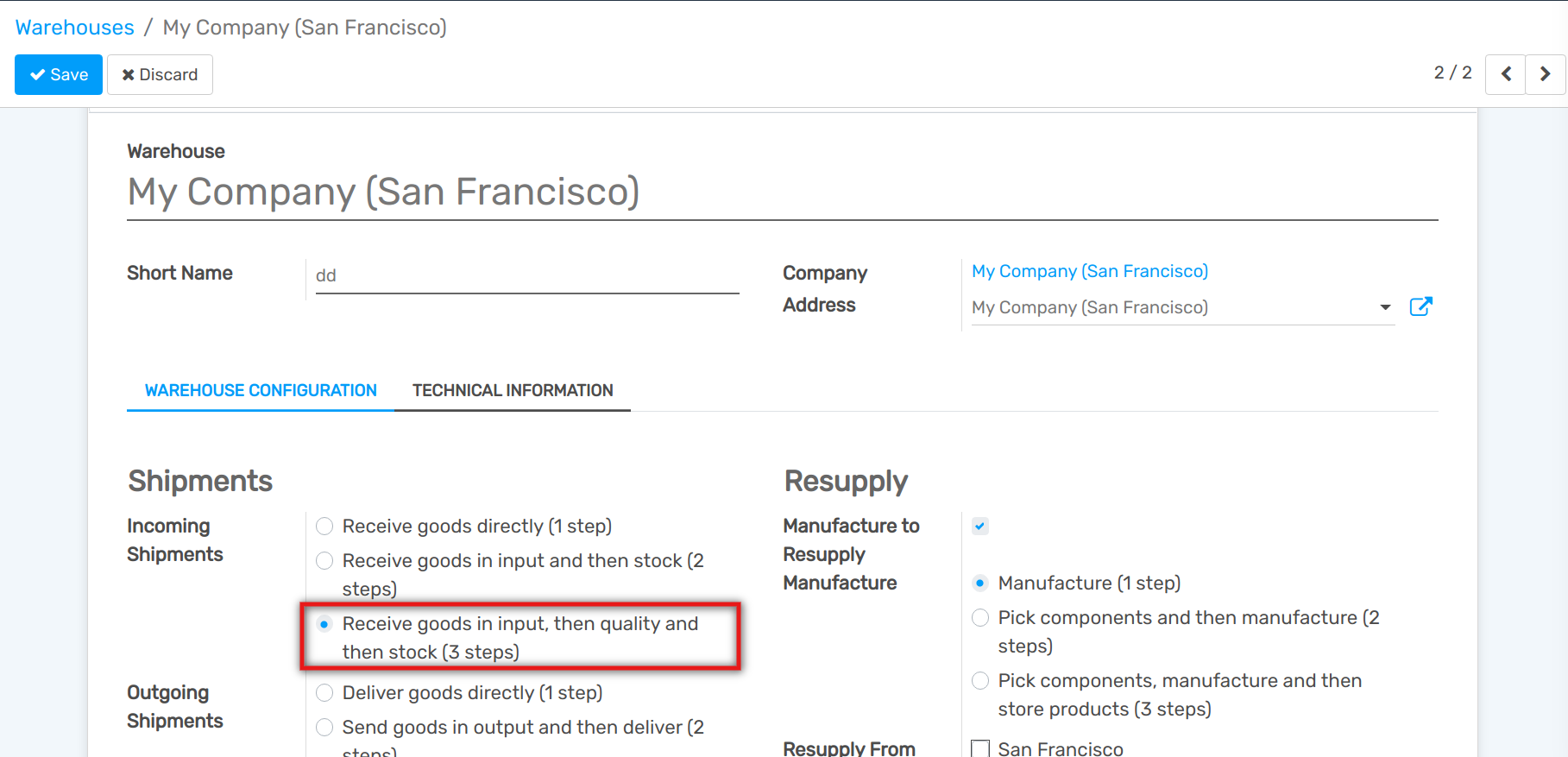This screenshot has height=757, width=1568.
Task: Check the San Francisco resupply option
Action: point(979,748)
